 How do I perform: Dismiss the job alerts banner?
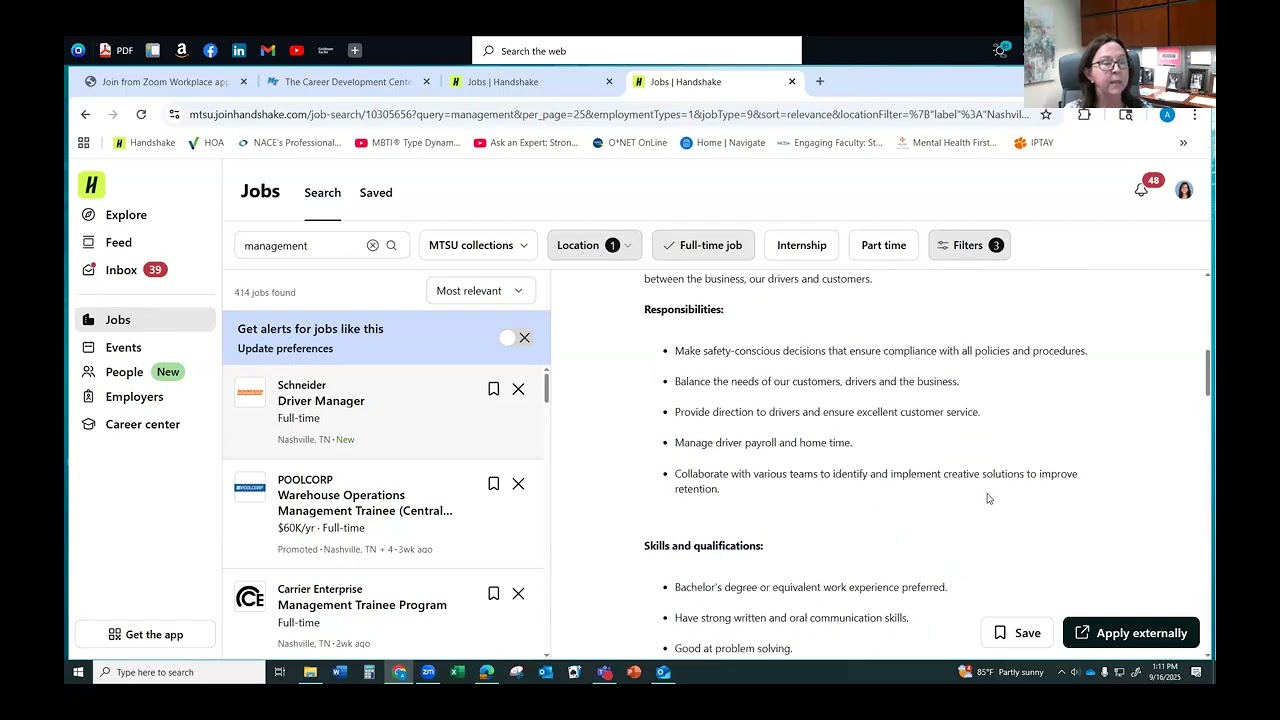click(x=524, y=338)
